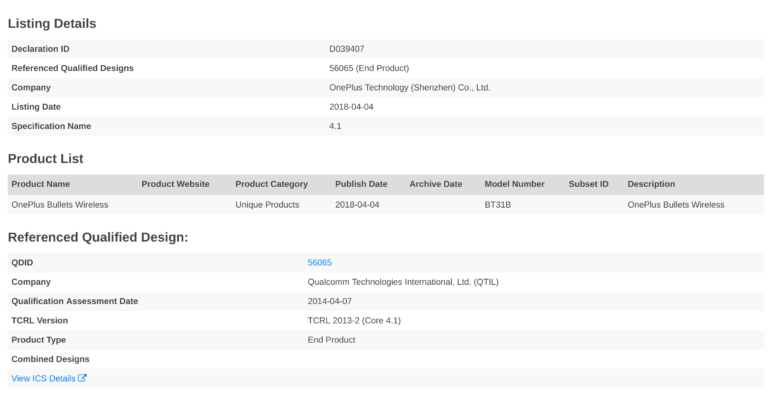
Task: Click the QDID label
Action: [22, 262]
